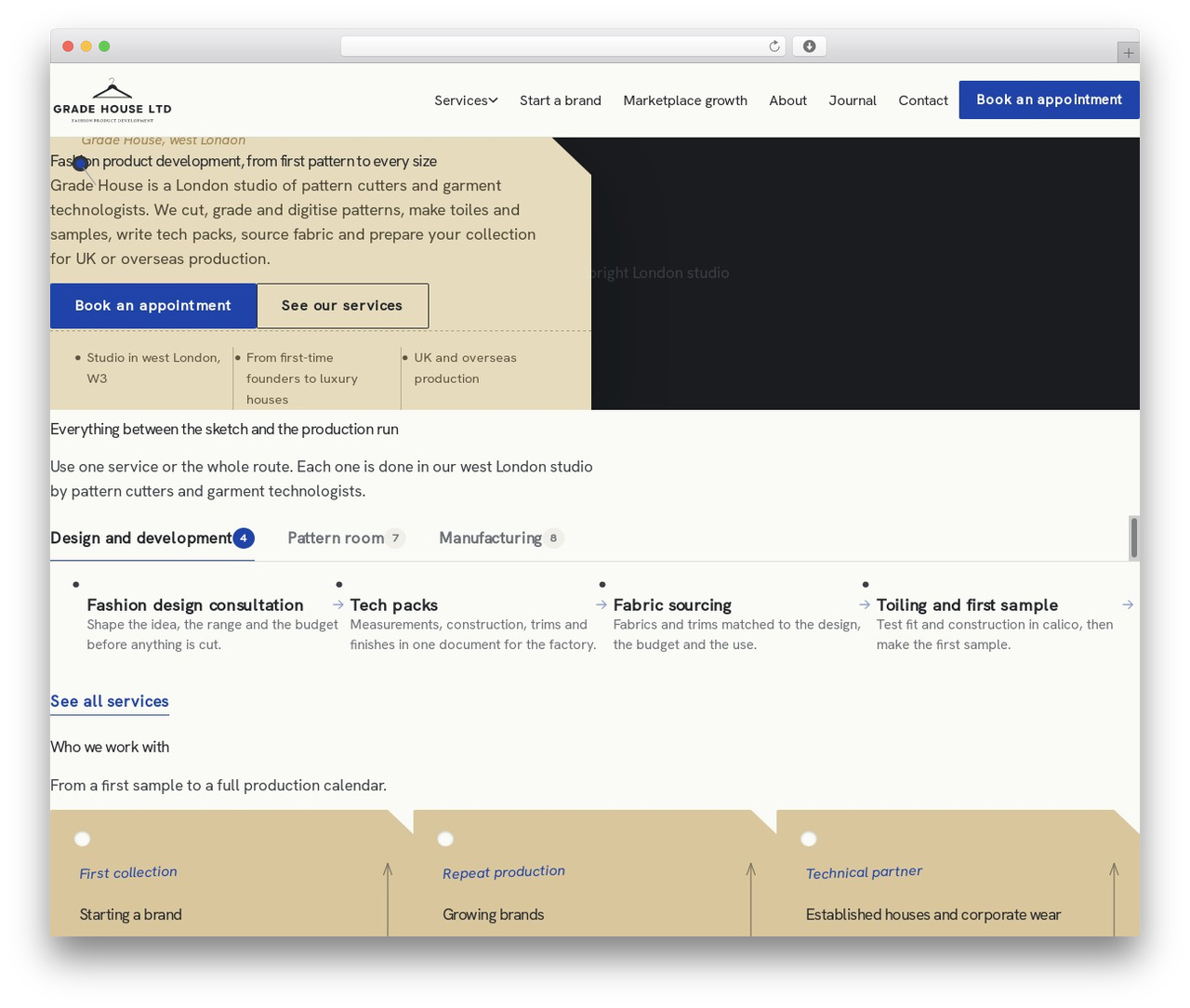Viewport: 1190px width, 1008px height.
Task: Click the arrow beside Tech packs
Action: [602, 604]
